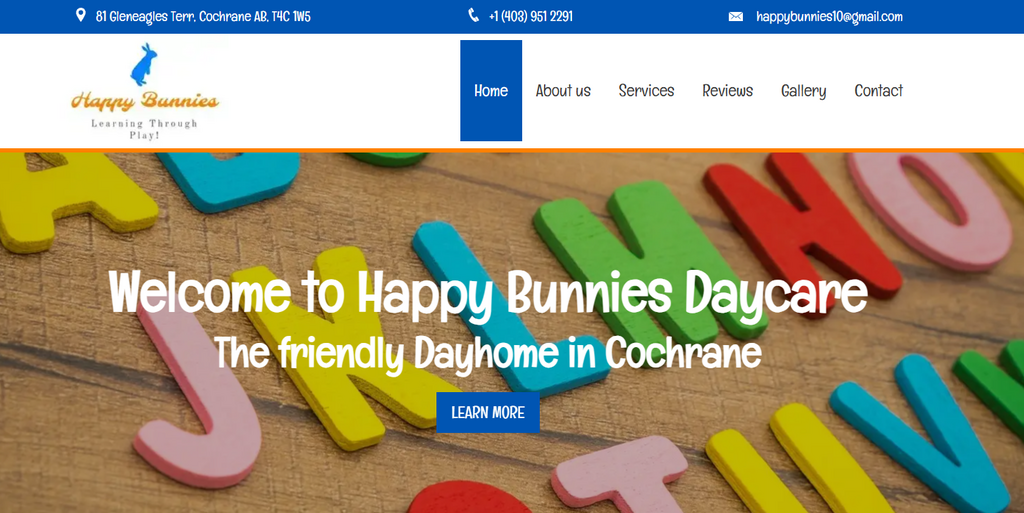Select the Home menu item
This screenshot has width=1024, height=513.
click(491, 91)
